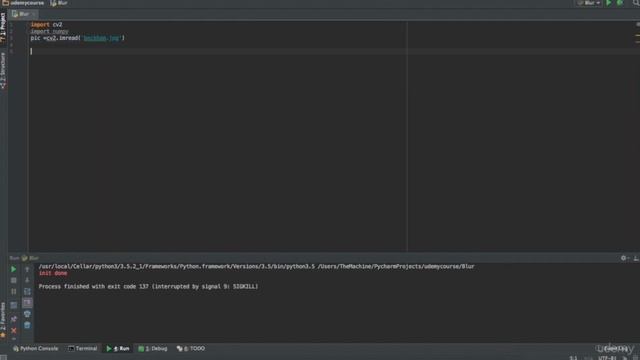The height and width of the screenshot is (360, 640).
Task: Click the pause output icon in Run panel
Action: click(13, 292)
